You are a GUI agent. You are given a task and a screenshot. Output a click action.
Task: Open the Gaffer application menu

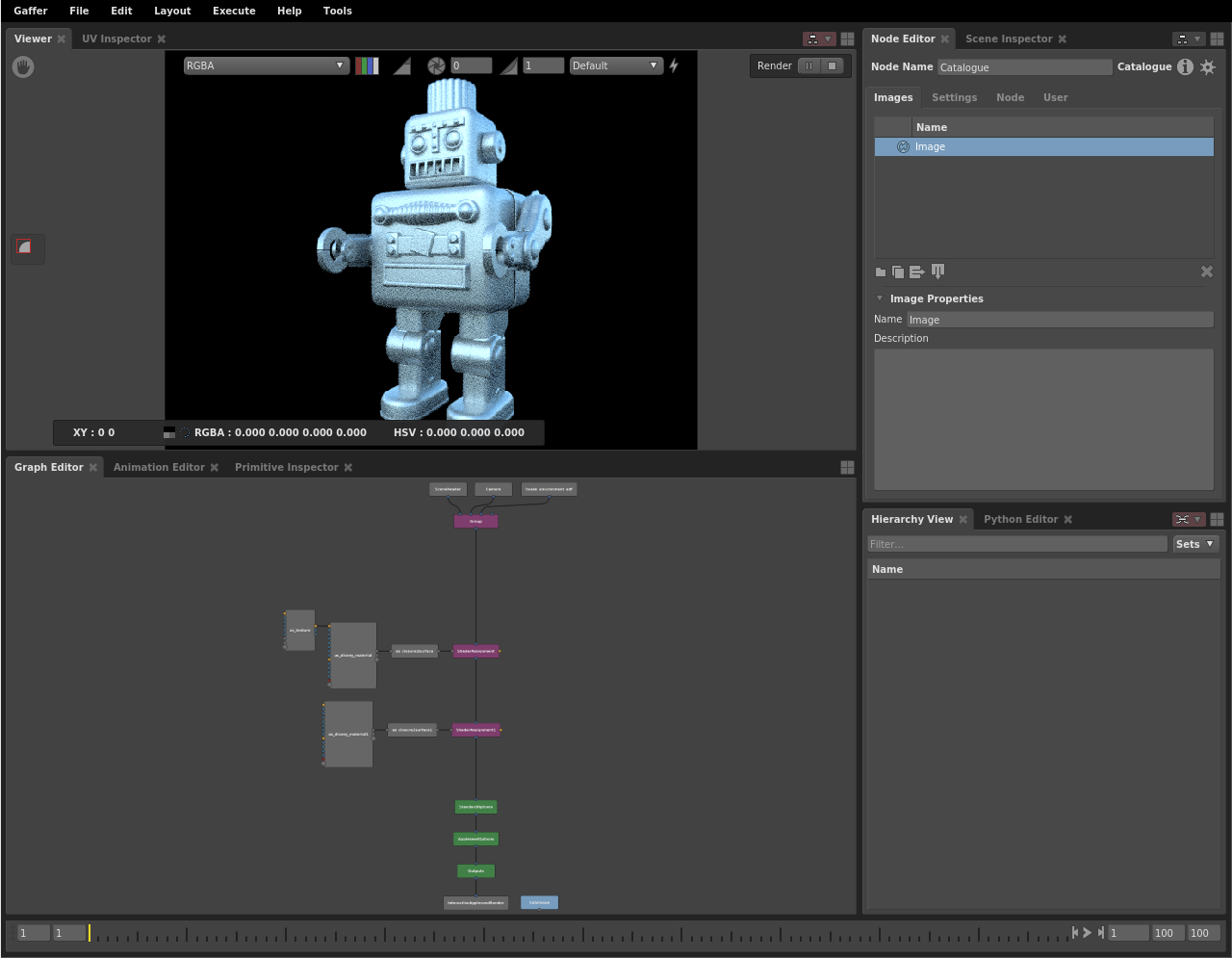tap(31, 11)
